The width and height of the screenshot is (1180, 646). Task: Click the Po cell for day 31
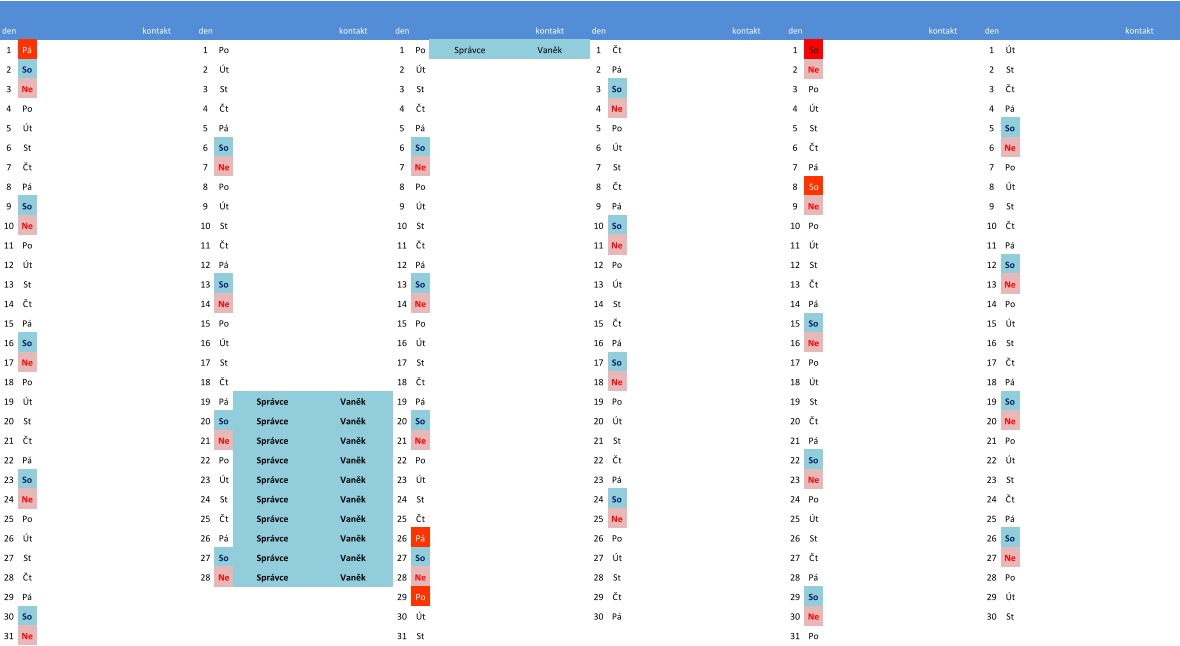[814, 636]
